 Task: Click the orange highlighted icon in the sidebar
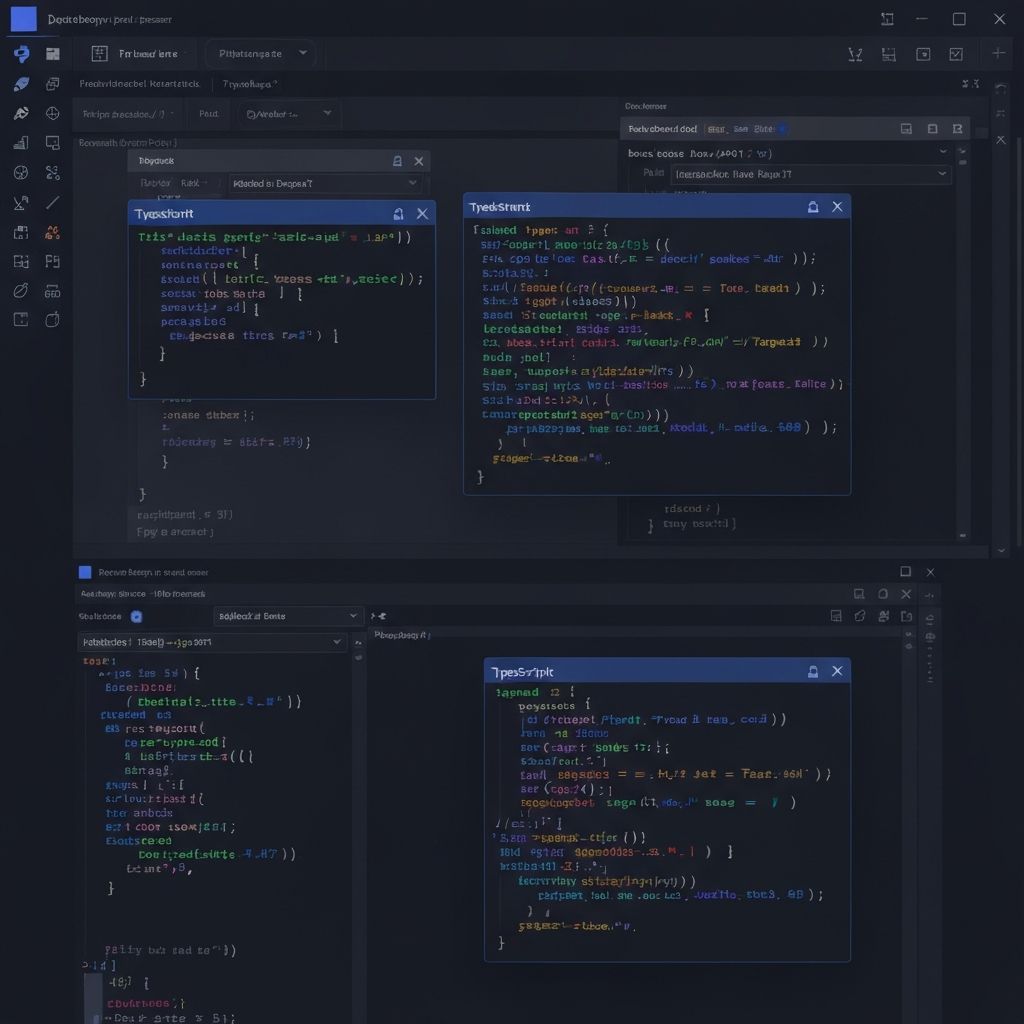[53, 233]
